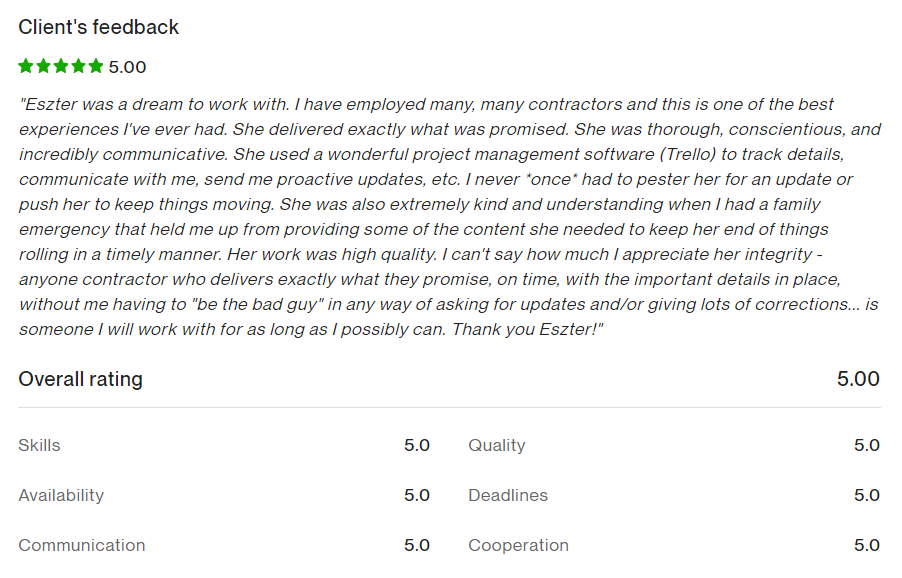Select the Quality rating label
902x578 pixels.
496,445
